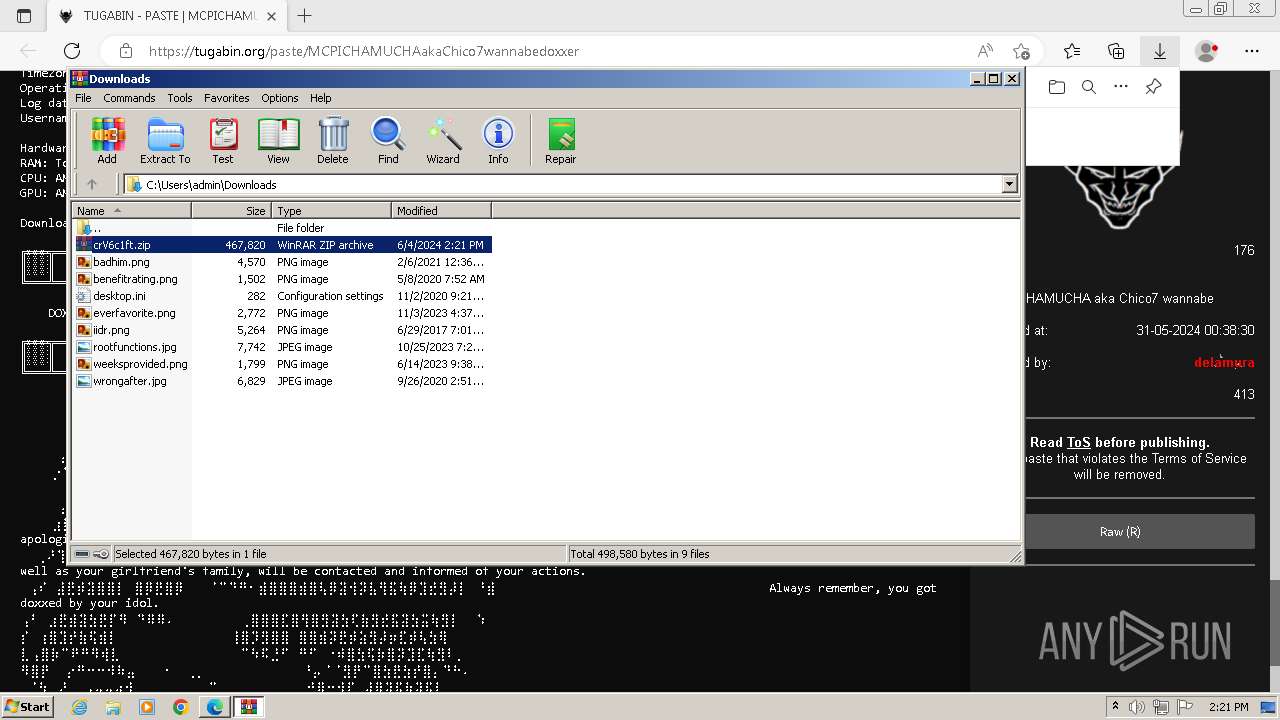Expand the path address dropdown in WinRAR
Viewport: 1280px width, 720px height.
click(1009, 184)
